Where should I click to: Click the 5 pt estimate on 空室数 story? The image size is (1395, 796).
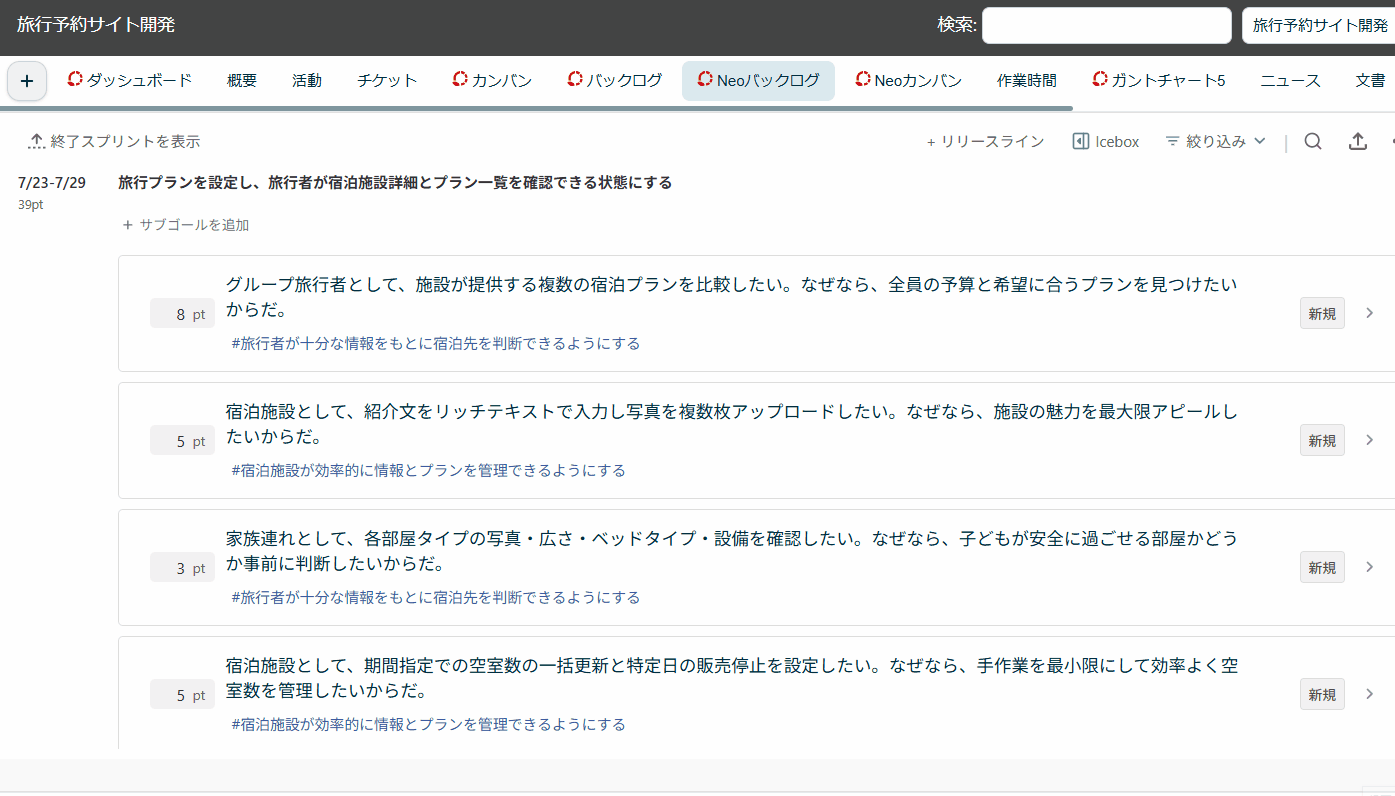coord(182,695)
